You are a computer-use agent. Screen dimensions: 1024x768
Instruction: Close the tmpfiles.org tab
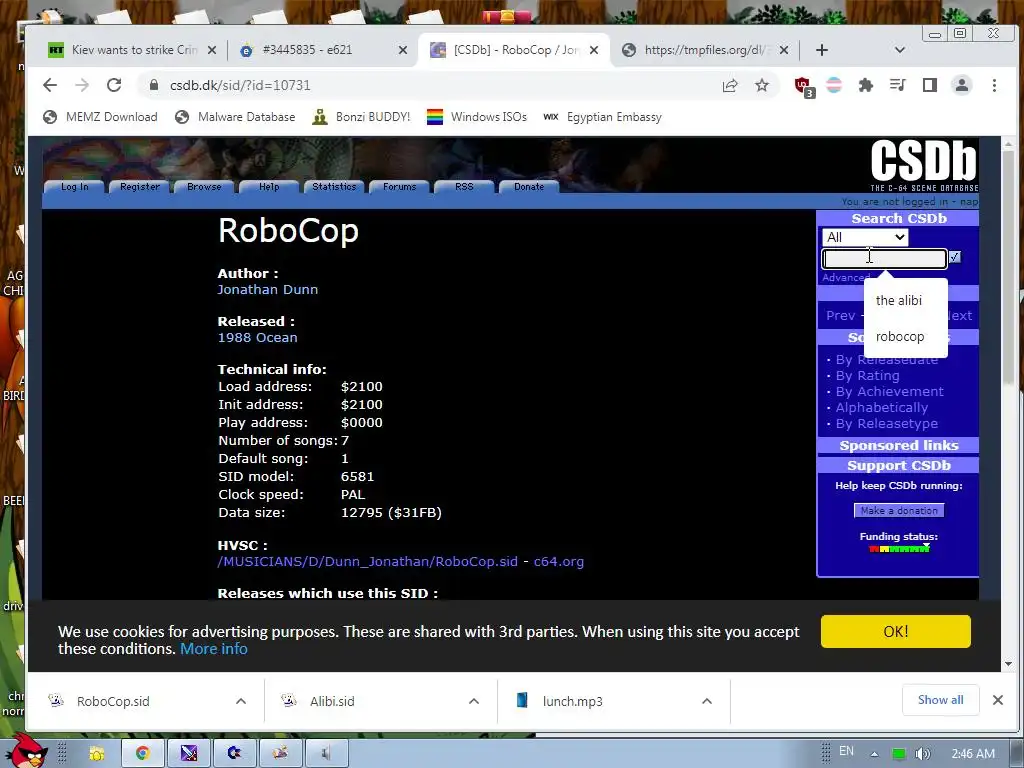(x=784, y=50)
